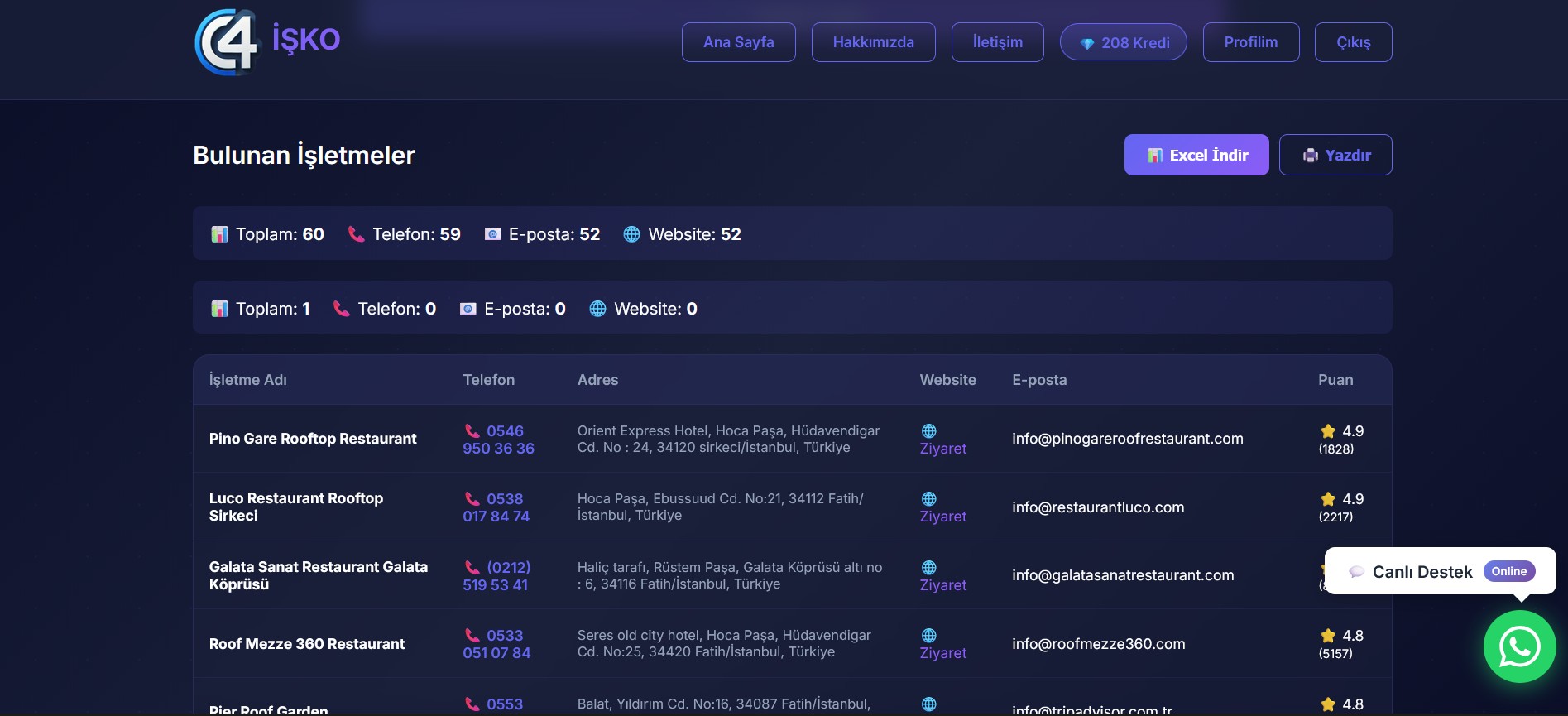Screen dimensions: 1568x716
Task: Open the Ana Sayfa menu item
Action: [739, 42]
